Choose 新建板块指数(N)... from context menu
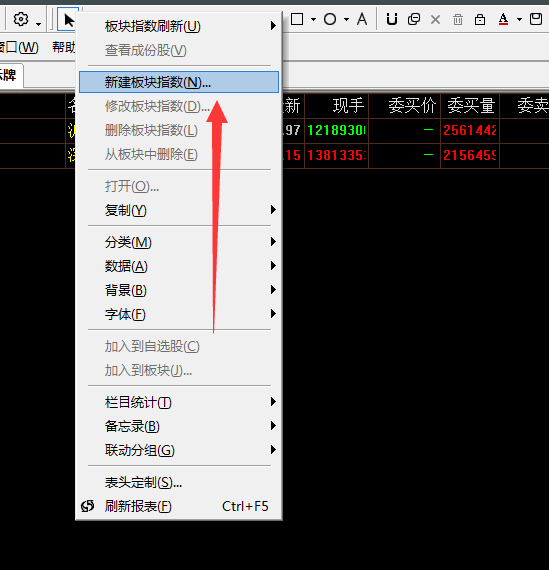The image size is (549, 570). (x=179, y=82)
